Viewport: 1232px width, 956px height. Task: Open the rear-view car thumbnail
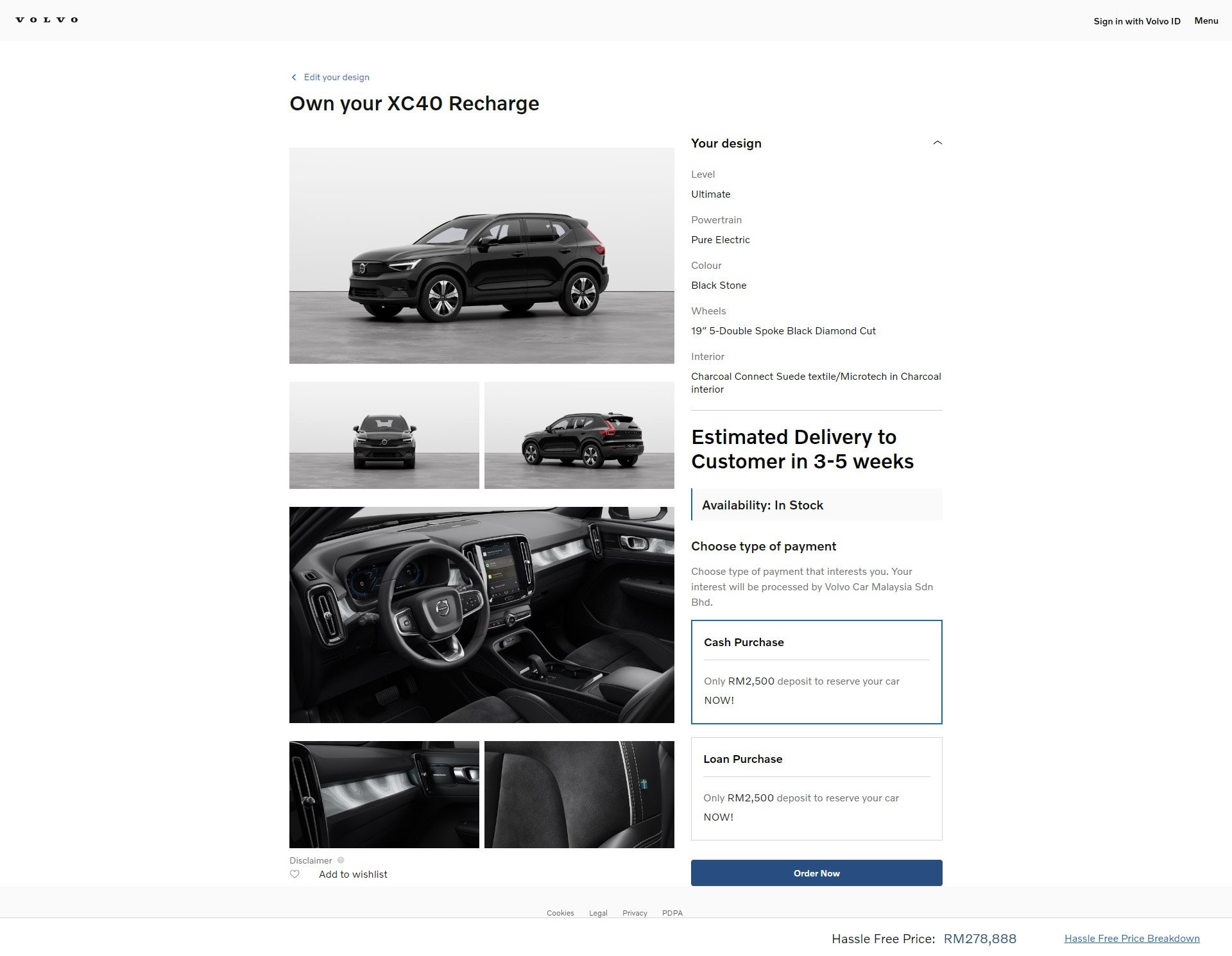(x=579, y=435)
